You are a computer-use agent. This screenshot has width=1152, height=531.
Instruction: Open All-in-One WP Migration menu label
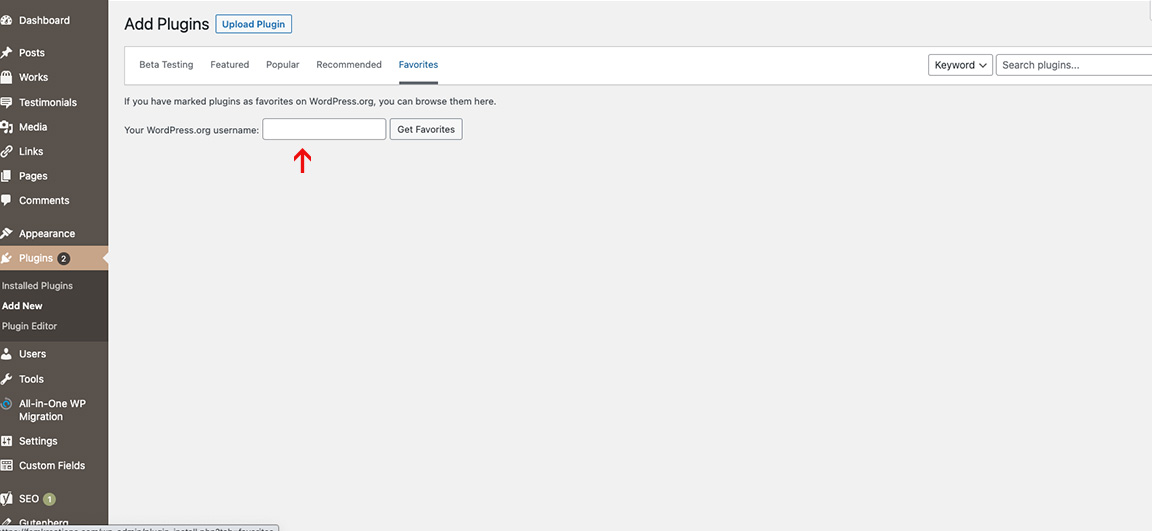53,410
